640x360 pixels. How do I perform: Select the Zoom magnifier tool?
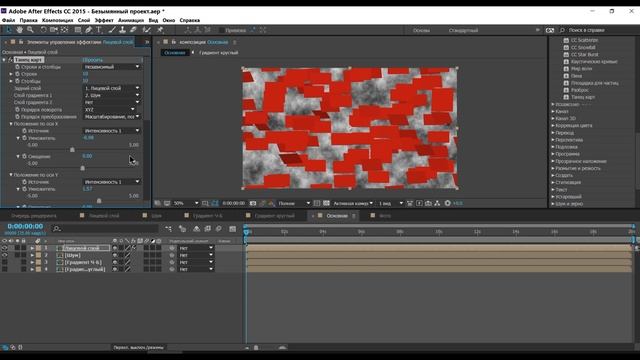pyautogui.click(x=30, y=30)
